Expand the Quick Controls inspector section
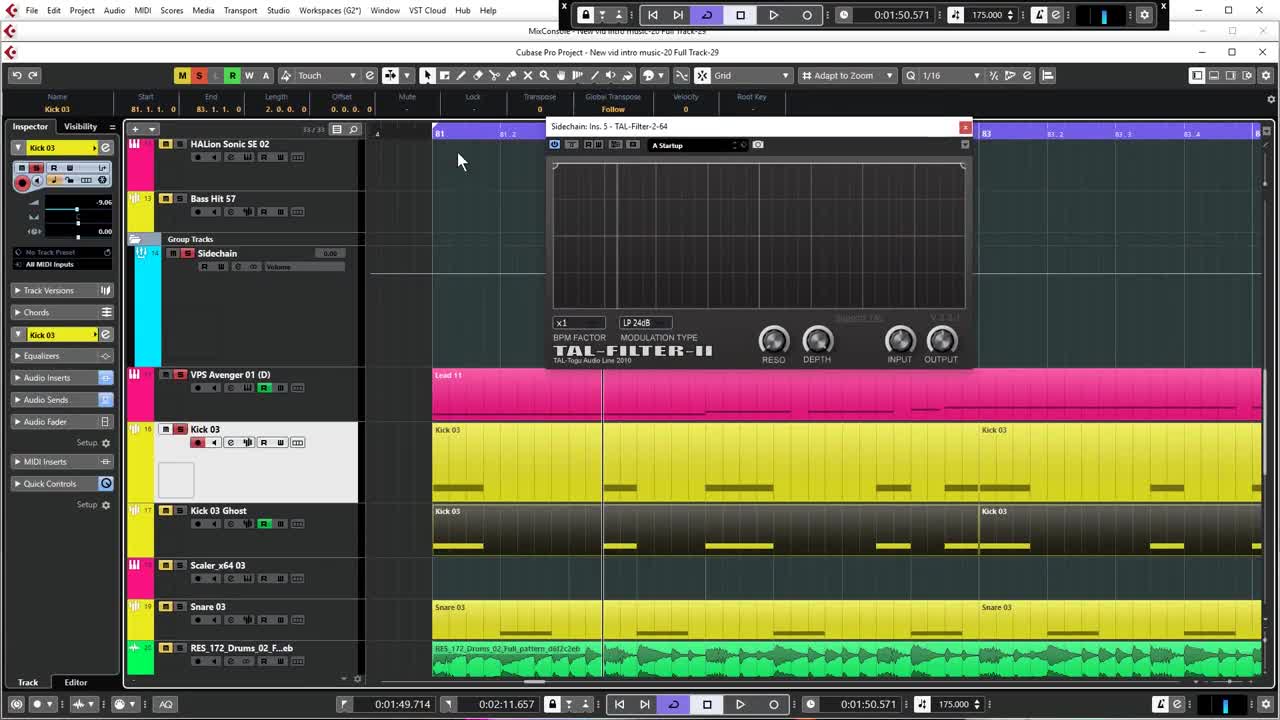The width and height of the screenshot is (1280, 720). tap(62, 483)
